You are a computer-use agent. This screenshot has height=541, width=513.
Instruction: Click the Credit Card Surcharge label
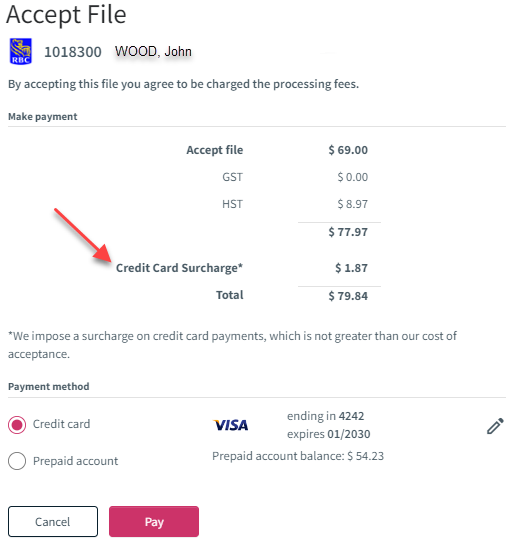[x=179, y=268]
